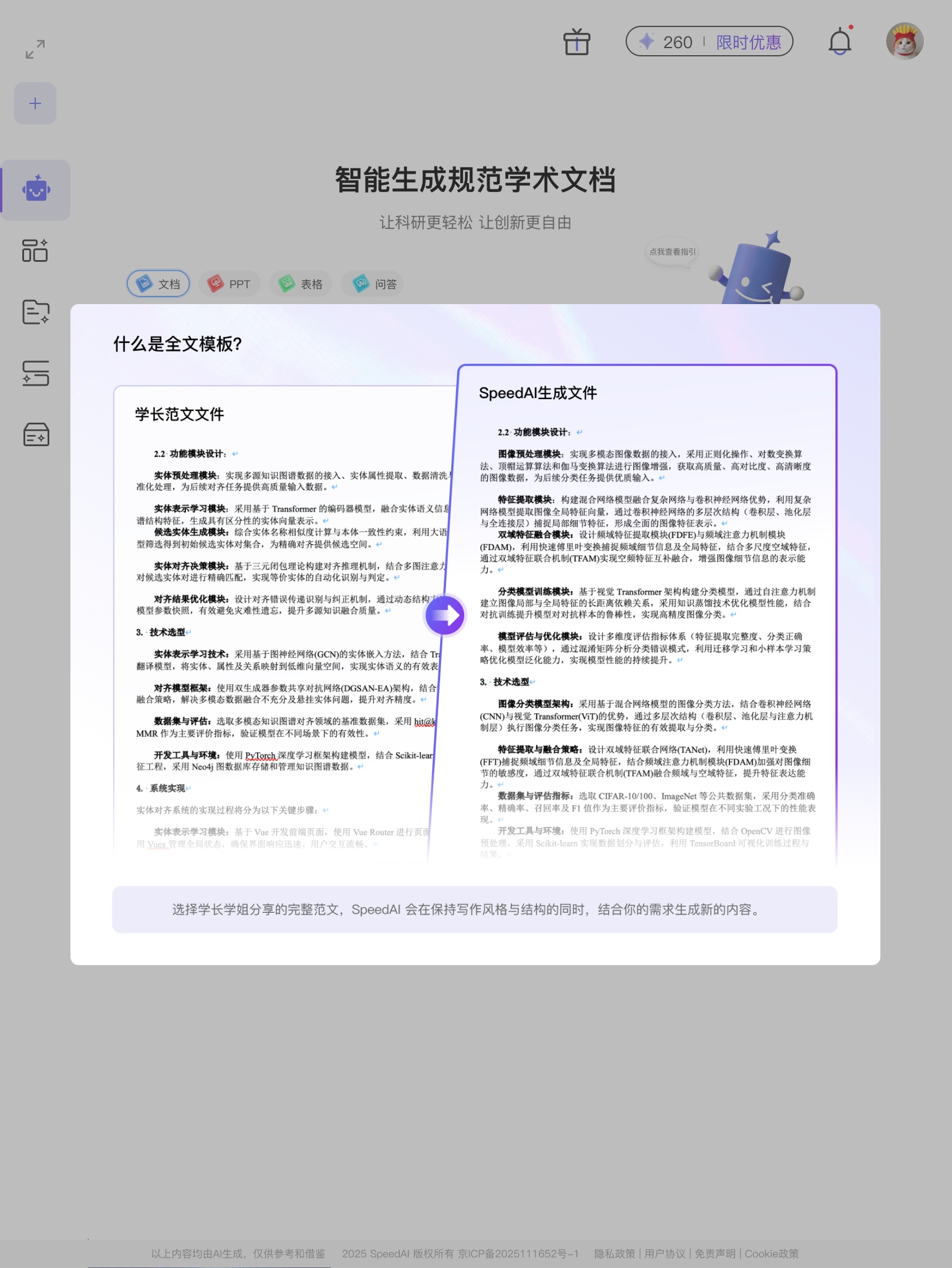Open the 隐私政策 link

615,1253
